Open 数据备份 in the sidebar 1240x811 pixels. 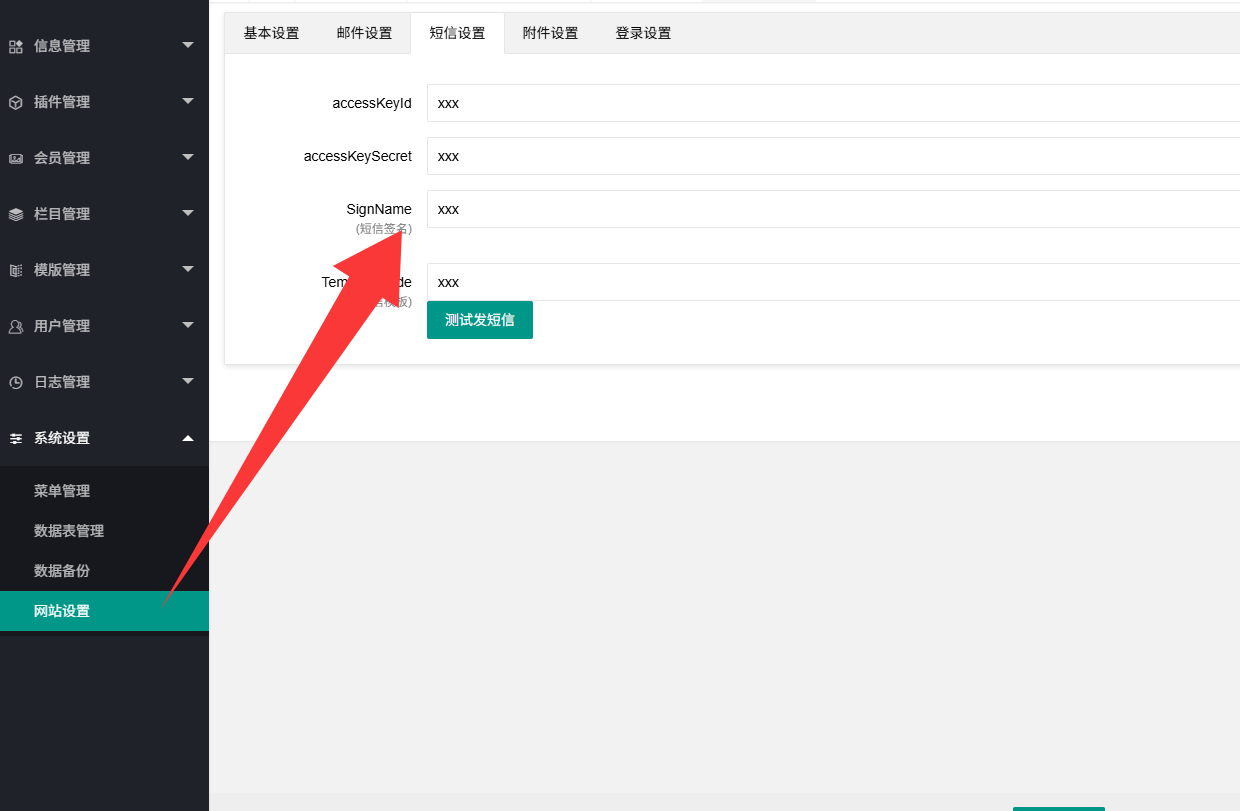(x=62, y=571)
